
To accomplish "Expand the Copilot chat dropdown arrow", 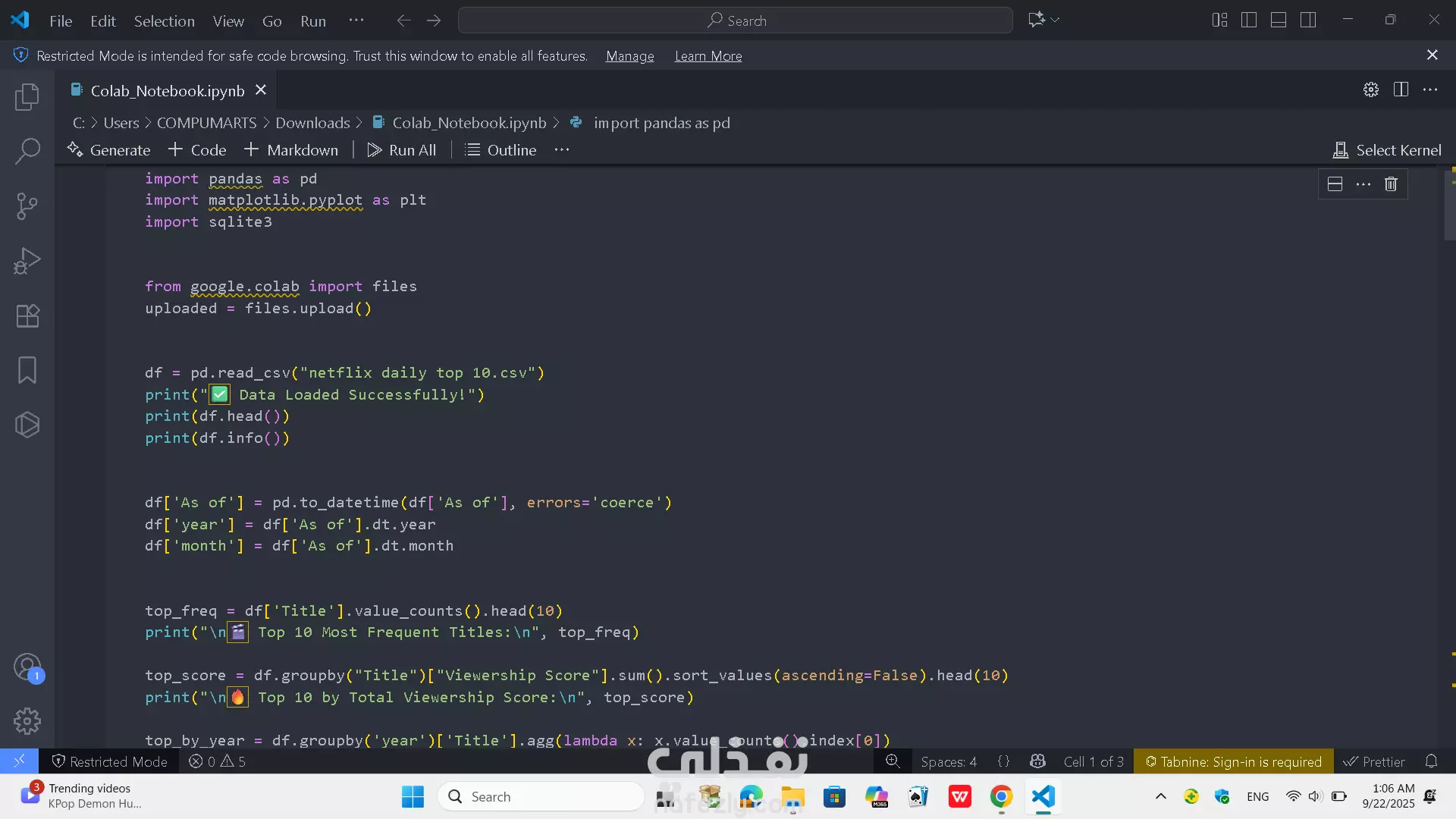I will click(1056, 20).
